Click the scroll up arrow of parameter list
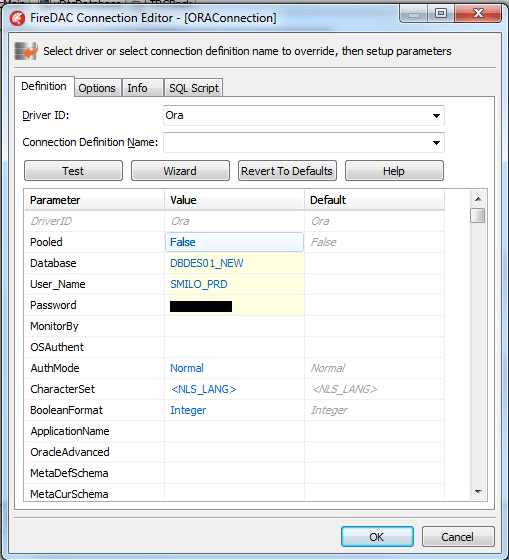This screenshot has height=560, width=509. tap(478, 199)
